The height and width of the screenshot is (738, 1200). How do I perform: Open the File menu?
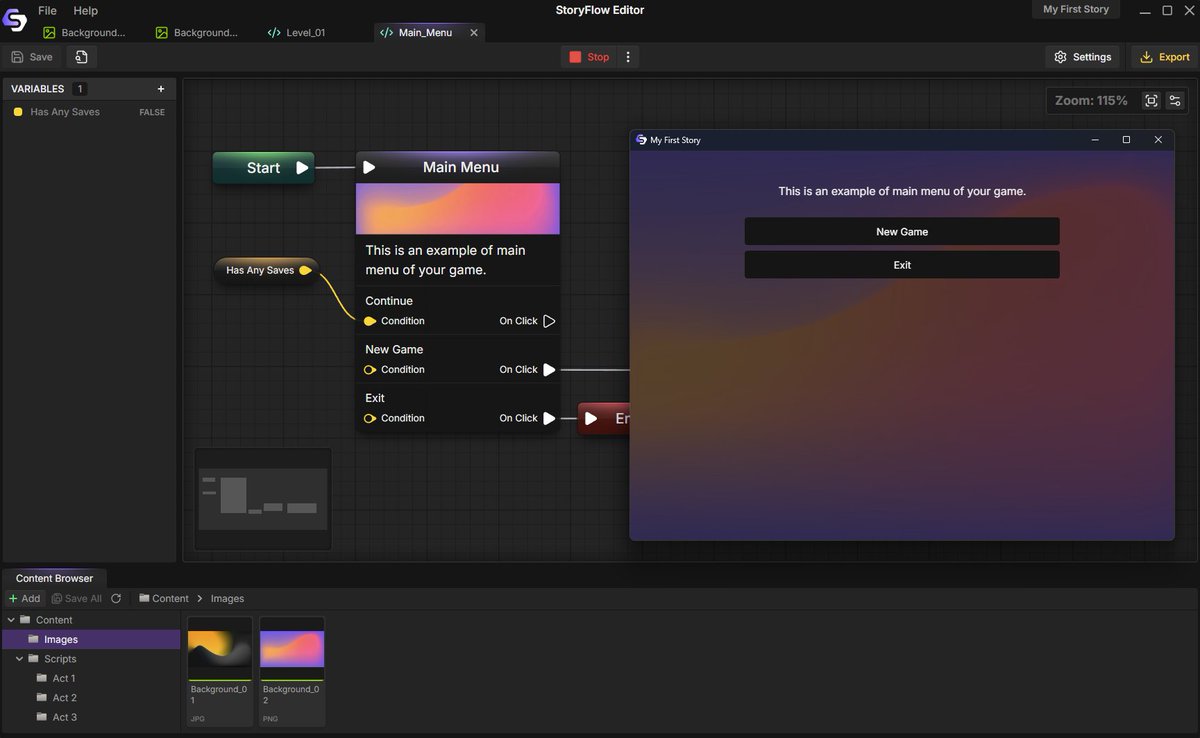(47, 10)
